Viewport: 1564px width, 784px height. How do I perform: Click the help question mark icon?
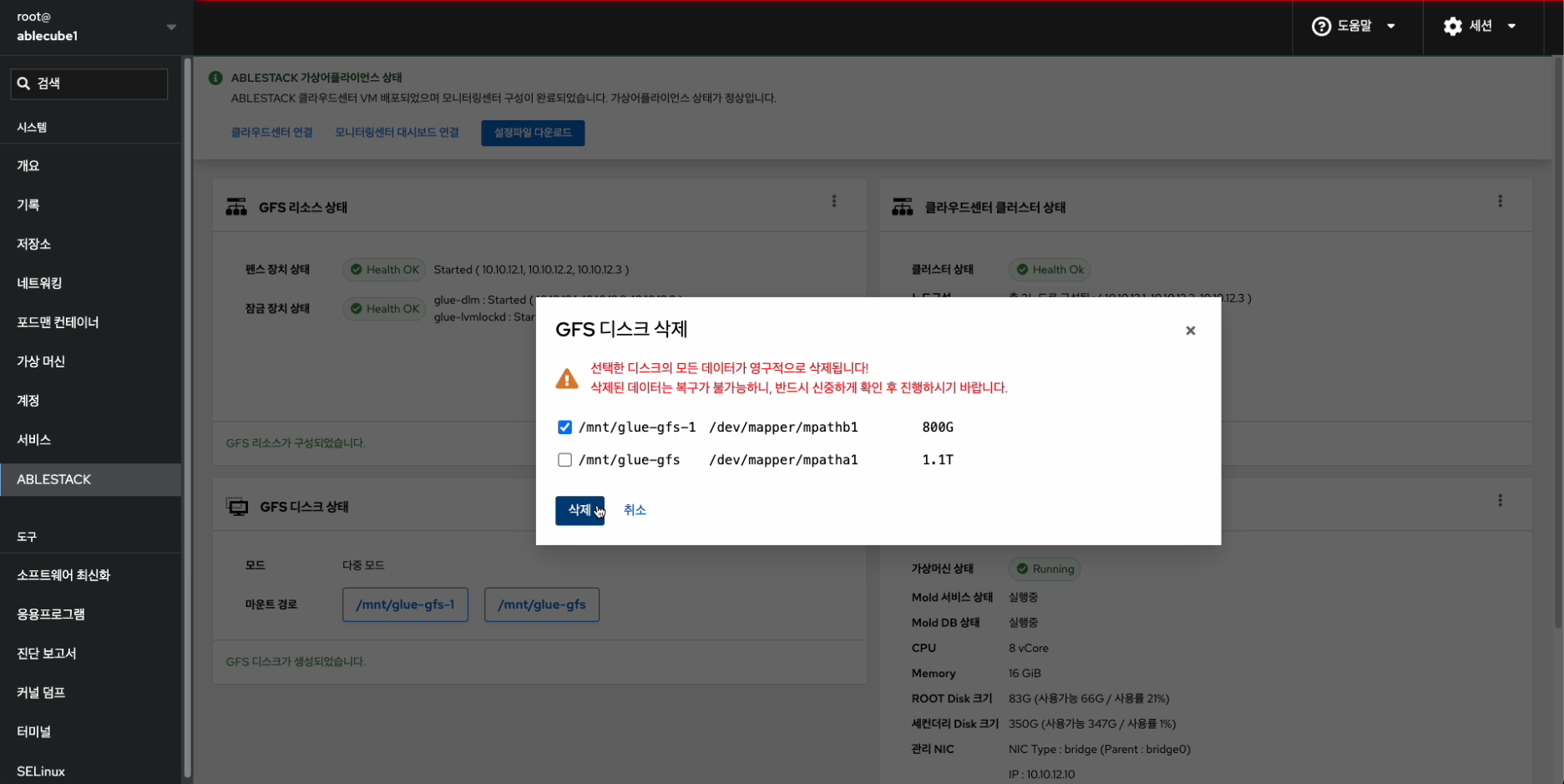pyautogui.click(x=1321, y=27)
